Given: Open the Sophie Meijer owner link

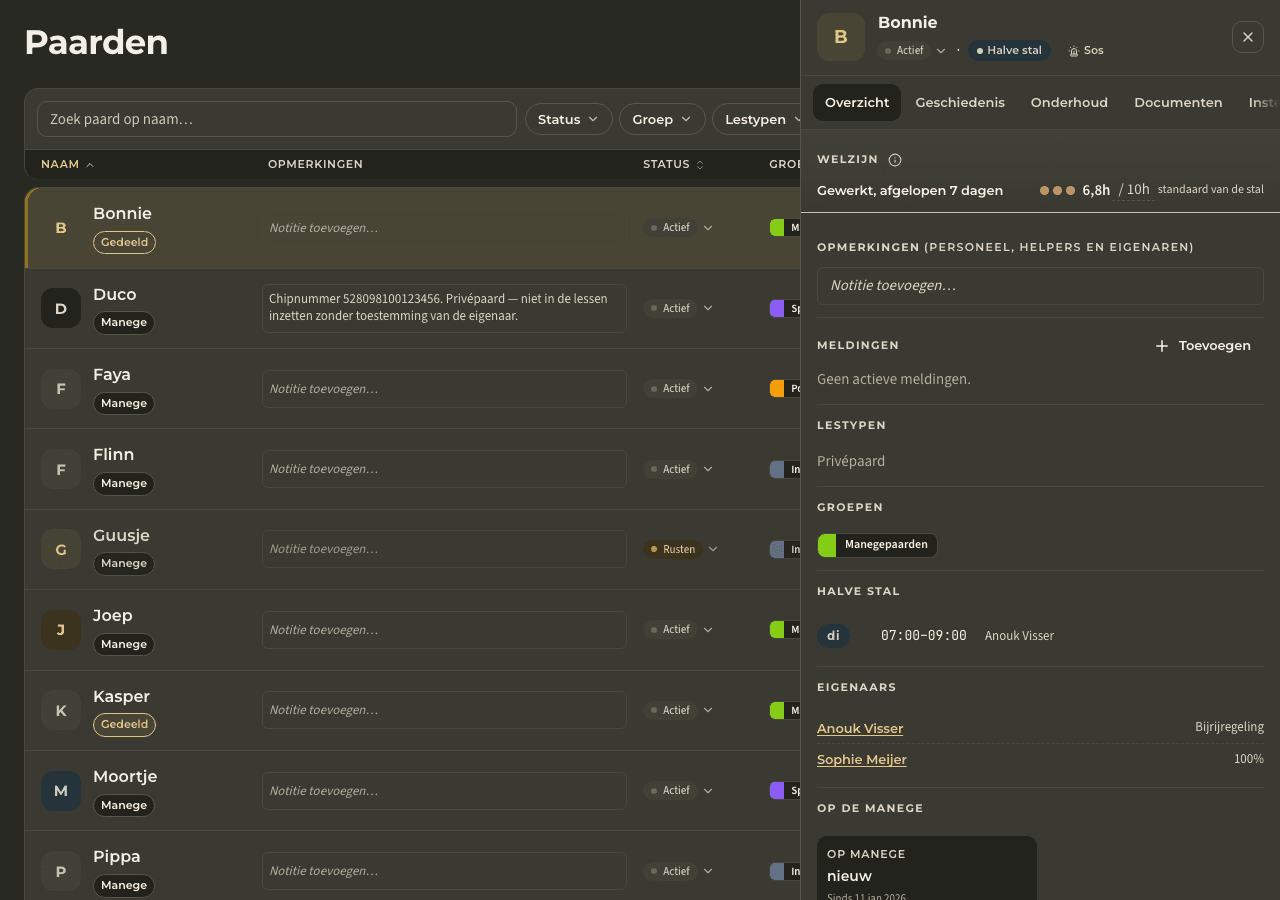Looking at the screenshot, I should tap(862, 760).
